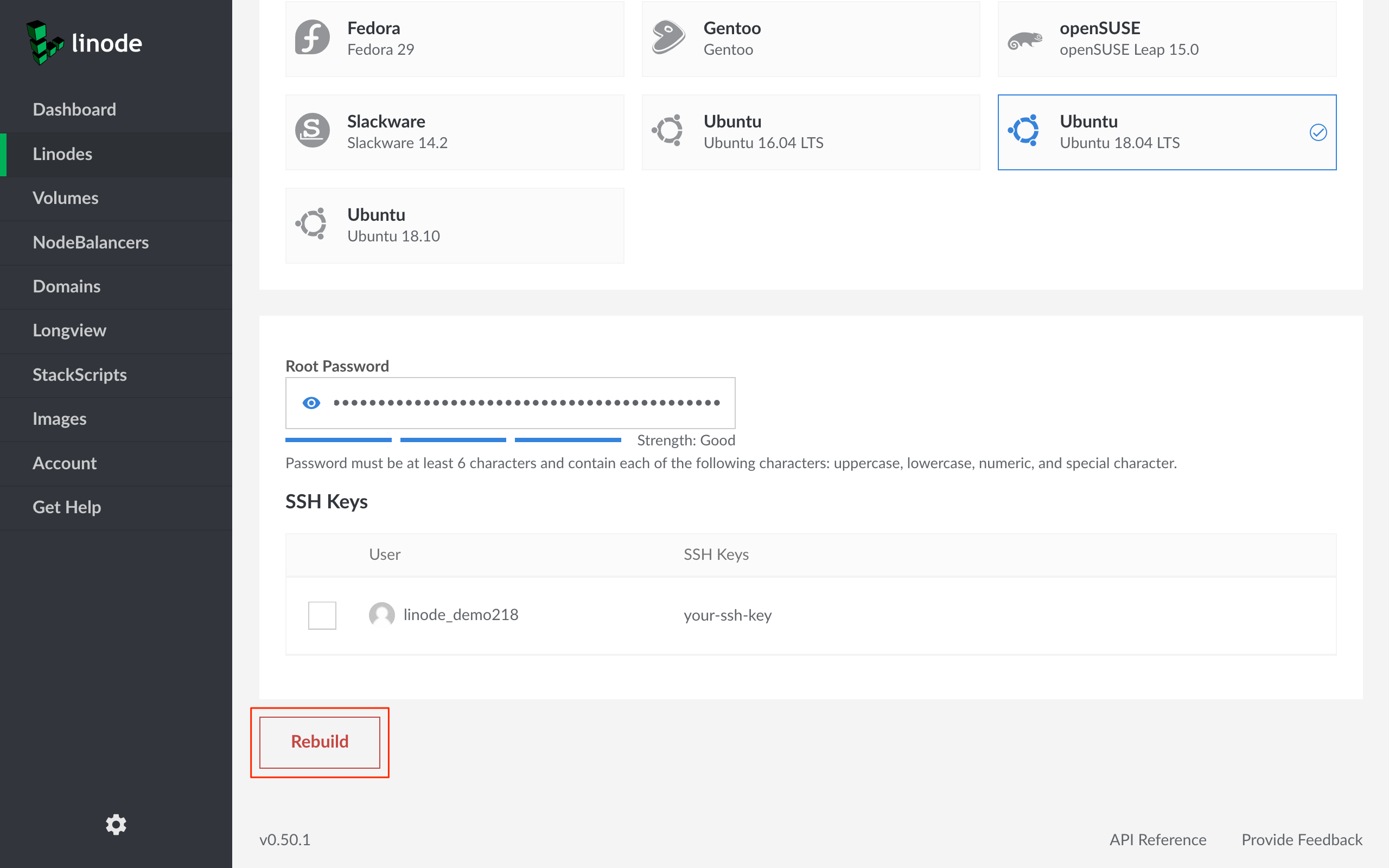
Task: Open the settings gear in sidebar
Action: pos(116,825)
